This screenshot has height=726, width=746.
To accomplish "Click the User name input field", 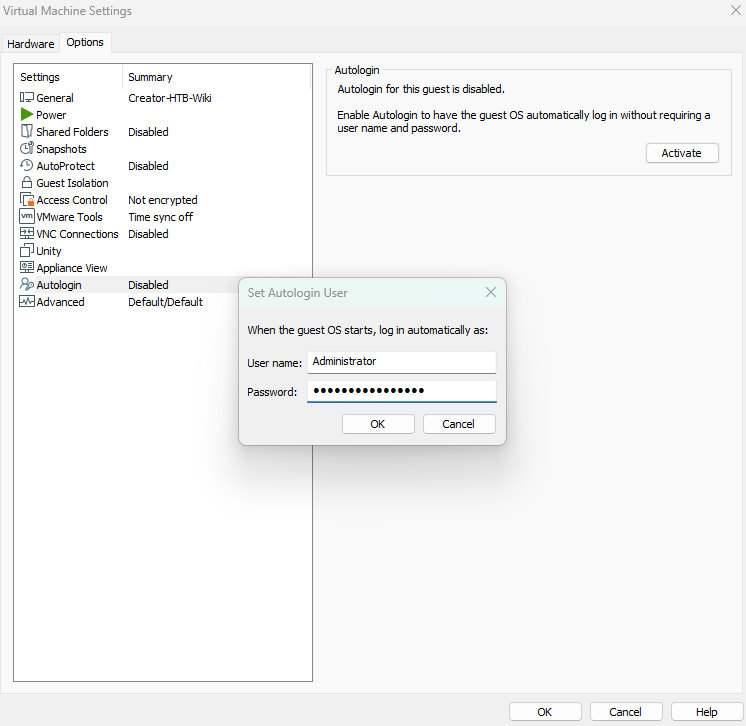I will [401, 362].
